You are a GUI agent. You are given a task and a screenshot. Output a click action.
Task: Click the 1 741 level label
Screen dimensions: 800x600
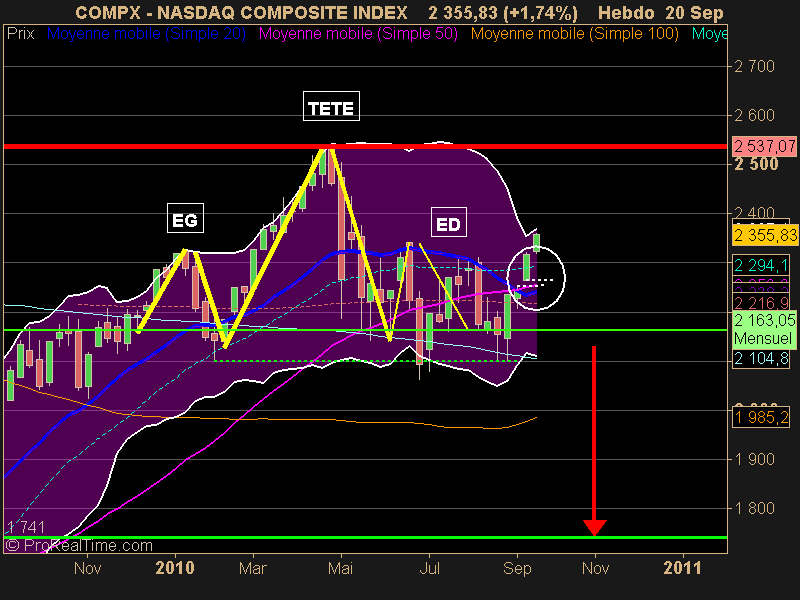click(26, 527)
